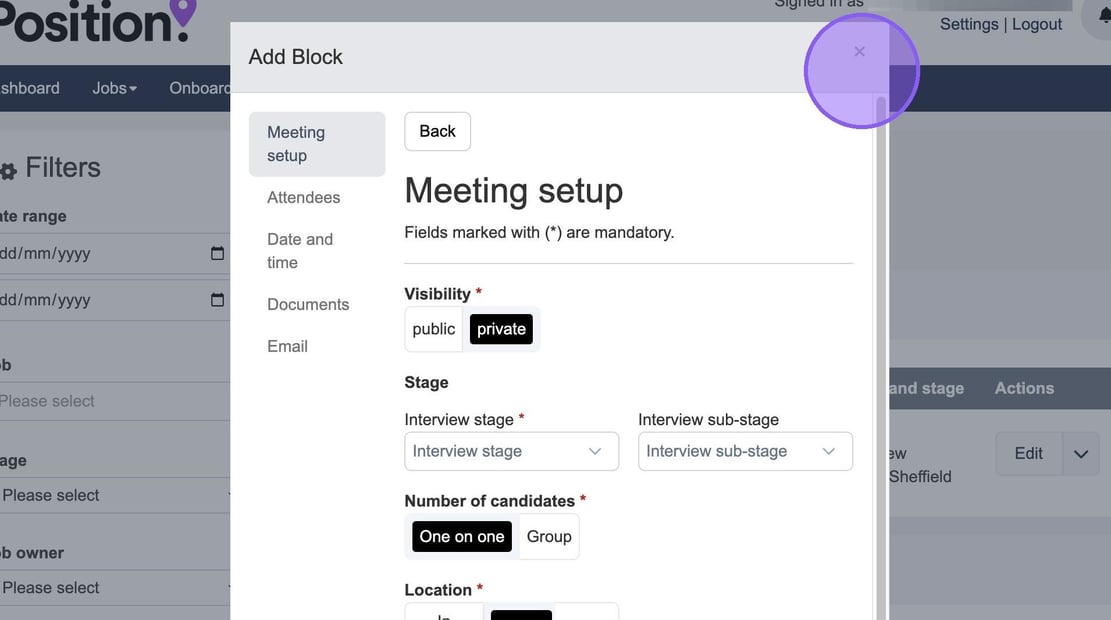Viewport: 1111px width, 620px height.
Task: Switch to the Email section
Action: (287, 347)
